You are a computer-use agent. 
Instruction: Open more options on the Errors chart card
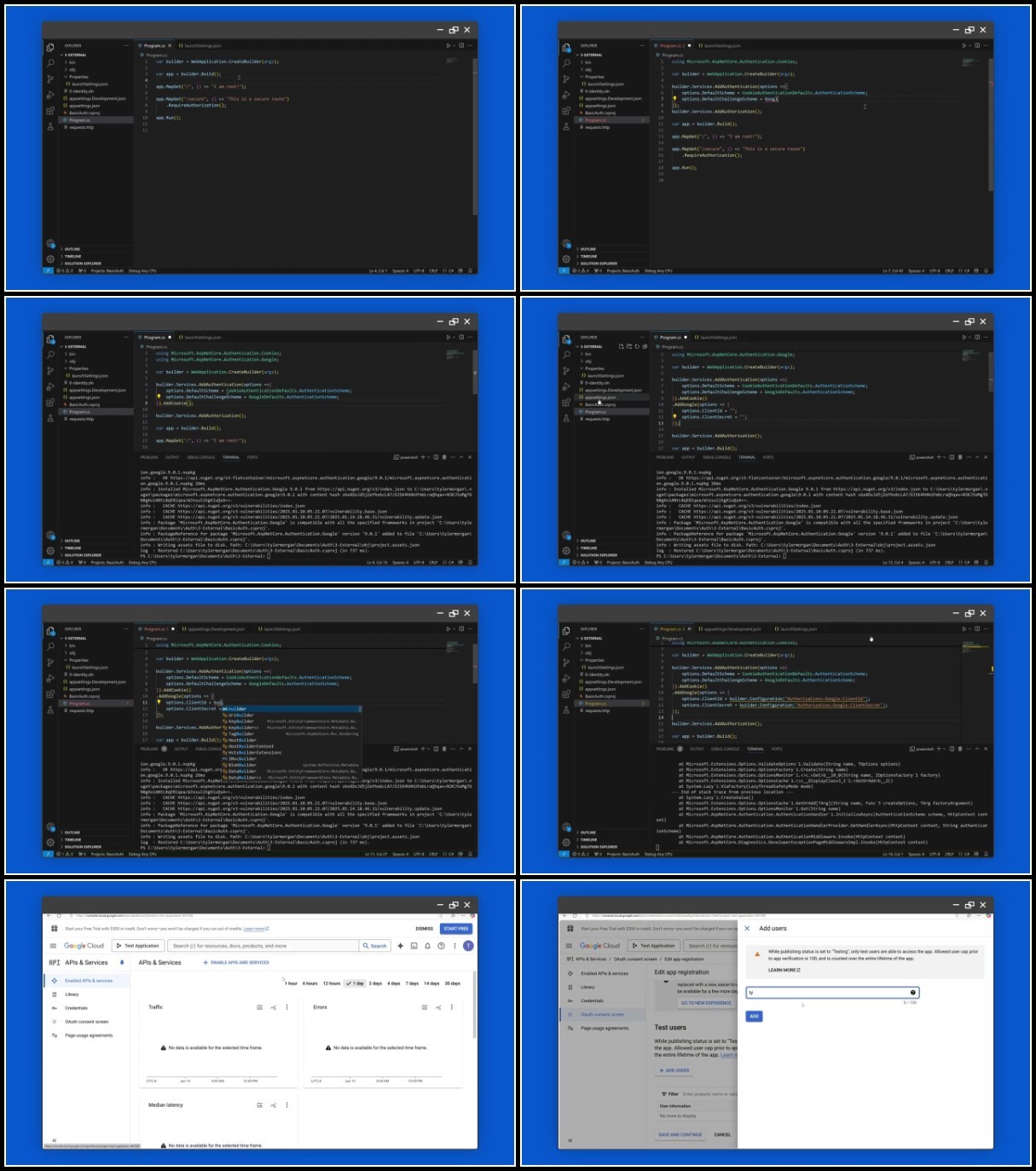click(452, 1007)
